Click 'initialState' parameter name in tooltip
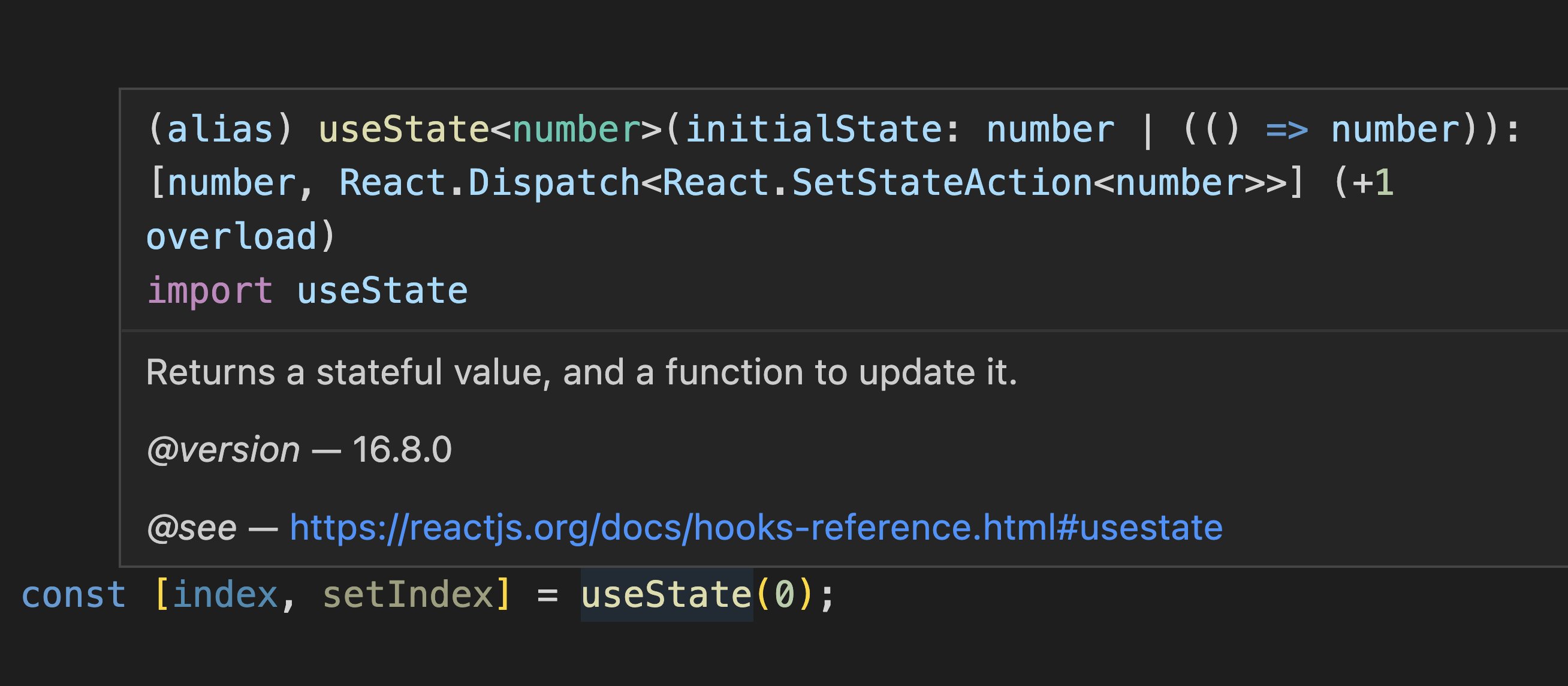Image resolution: width=1568 pixels, height=686 pixels. pos(814,130)
